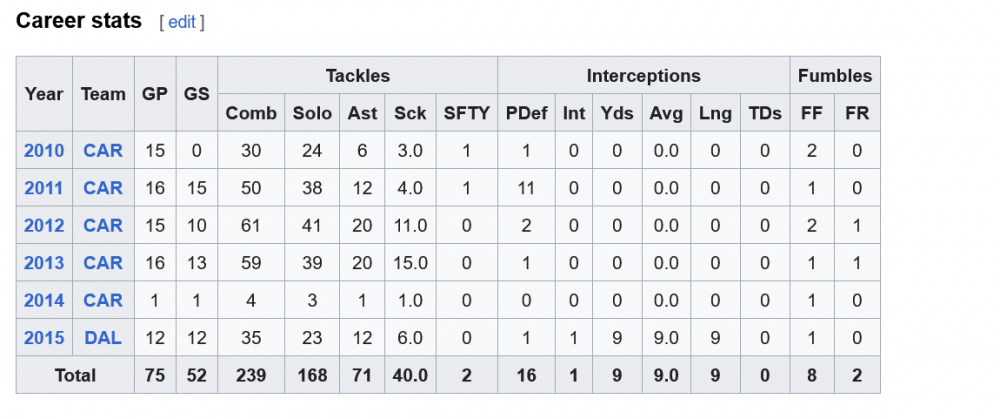Click the CAR team link in the 2012 row
This screenshot has width=1000, height=419.
[x=103, y=225]
